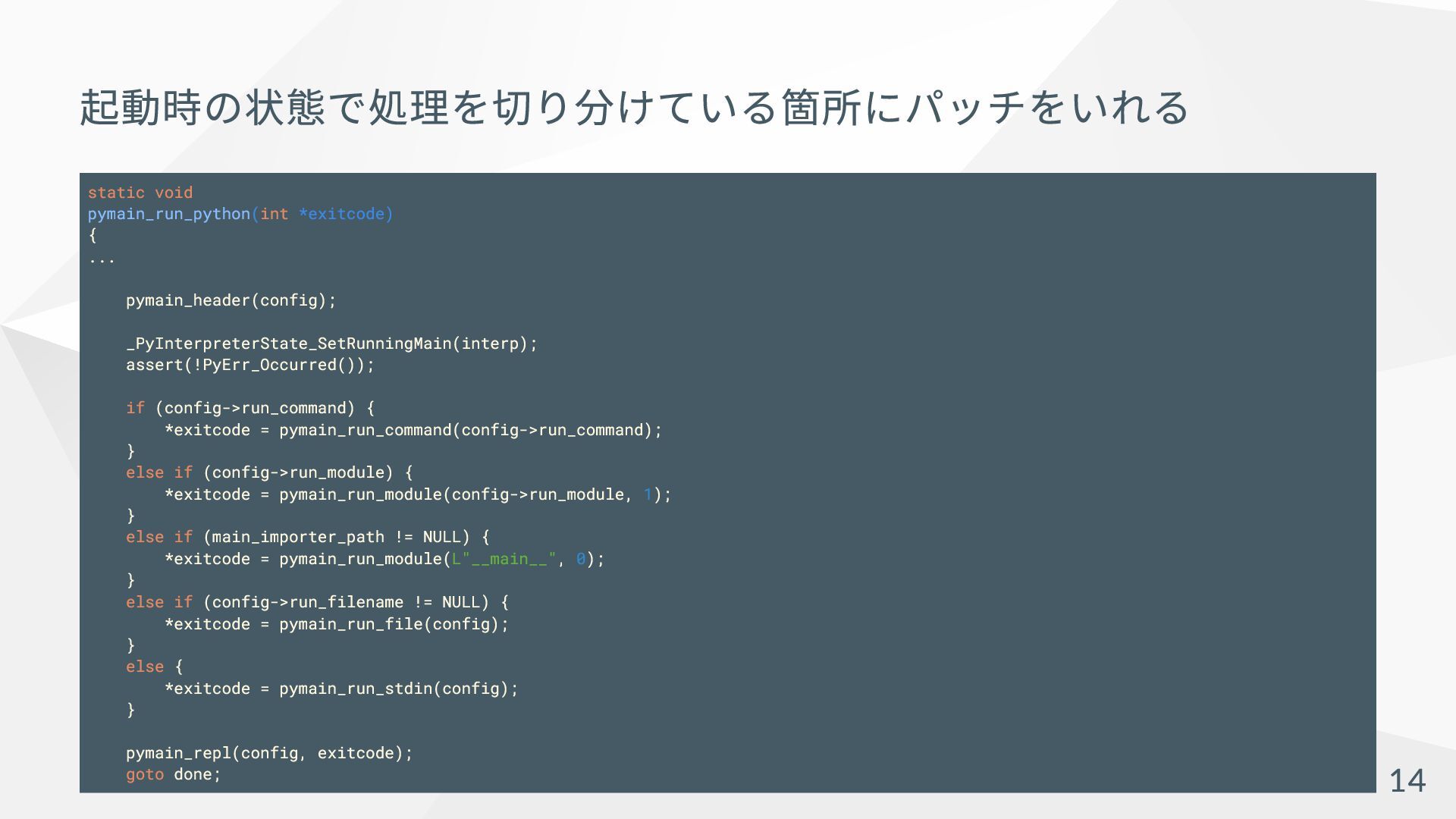Click the 'goto done;' statement
This screenshot has width=1456, height=819.
coord(173,774)
